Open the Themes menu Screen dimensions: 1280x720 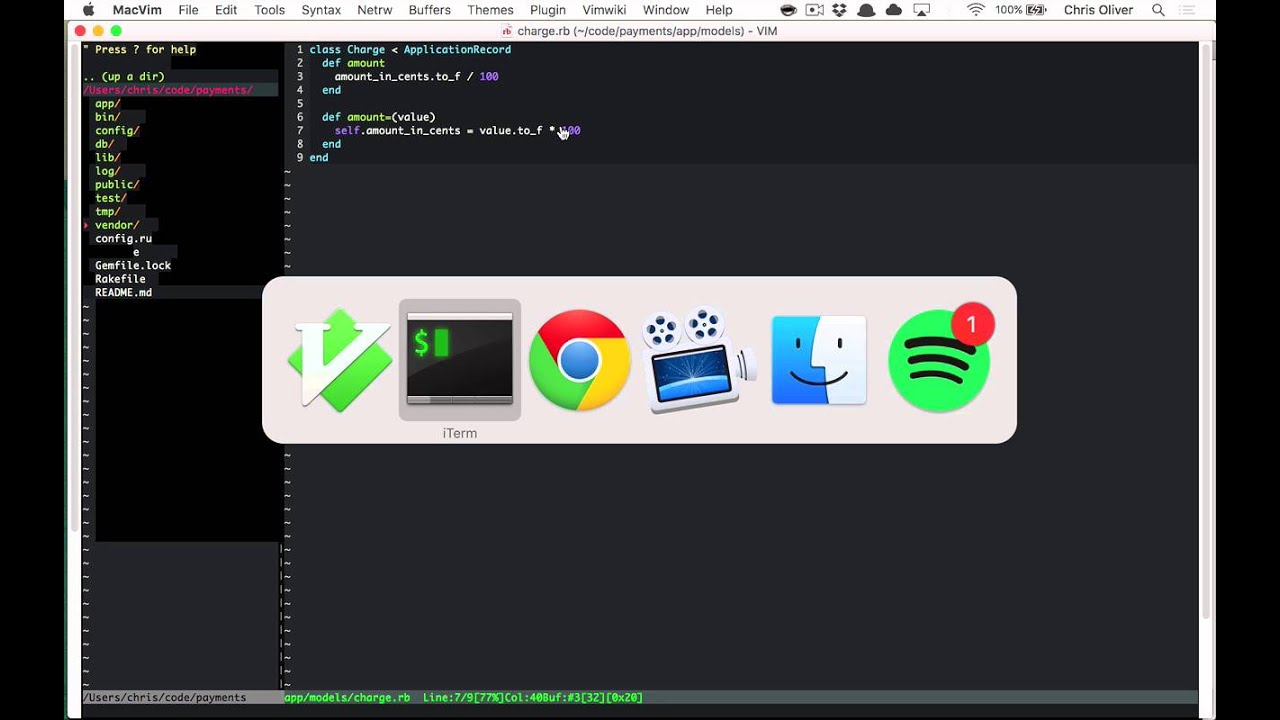point(490,10)
